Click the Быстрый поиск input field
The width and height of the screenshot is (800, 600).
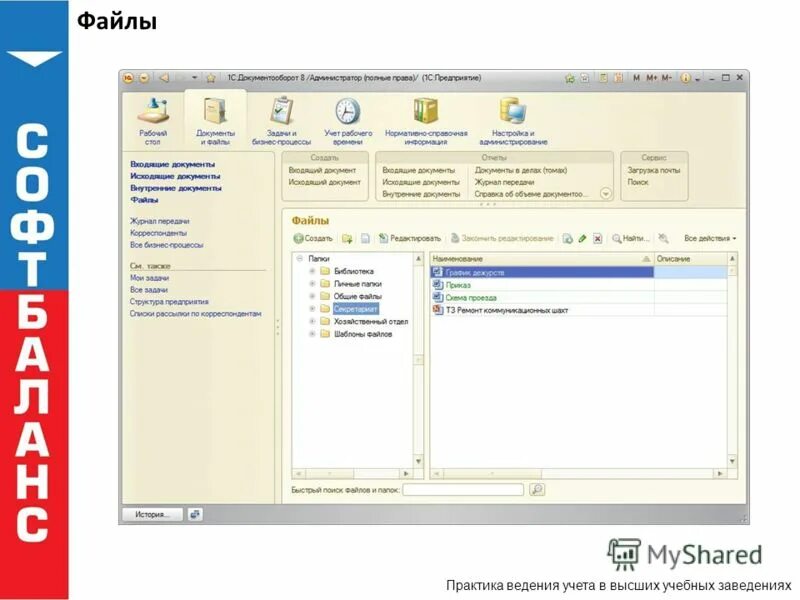[x=463, y=490]
